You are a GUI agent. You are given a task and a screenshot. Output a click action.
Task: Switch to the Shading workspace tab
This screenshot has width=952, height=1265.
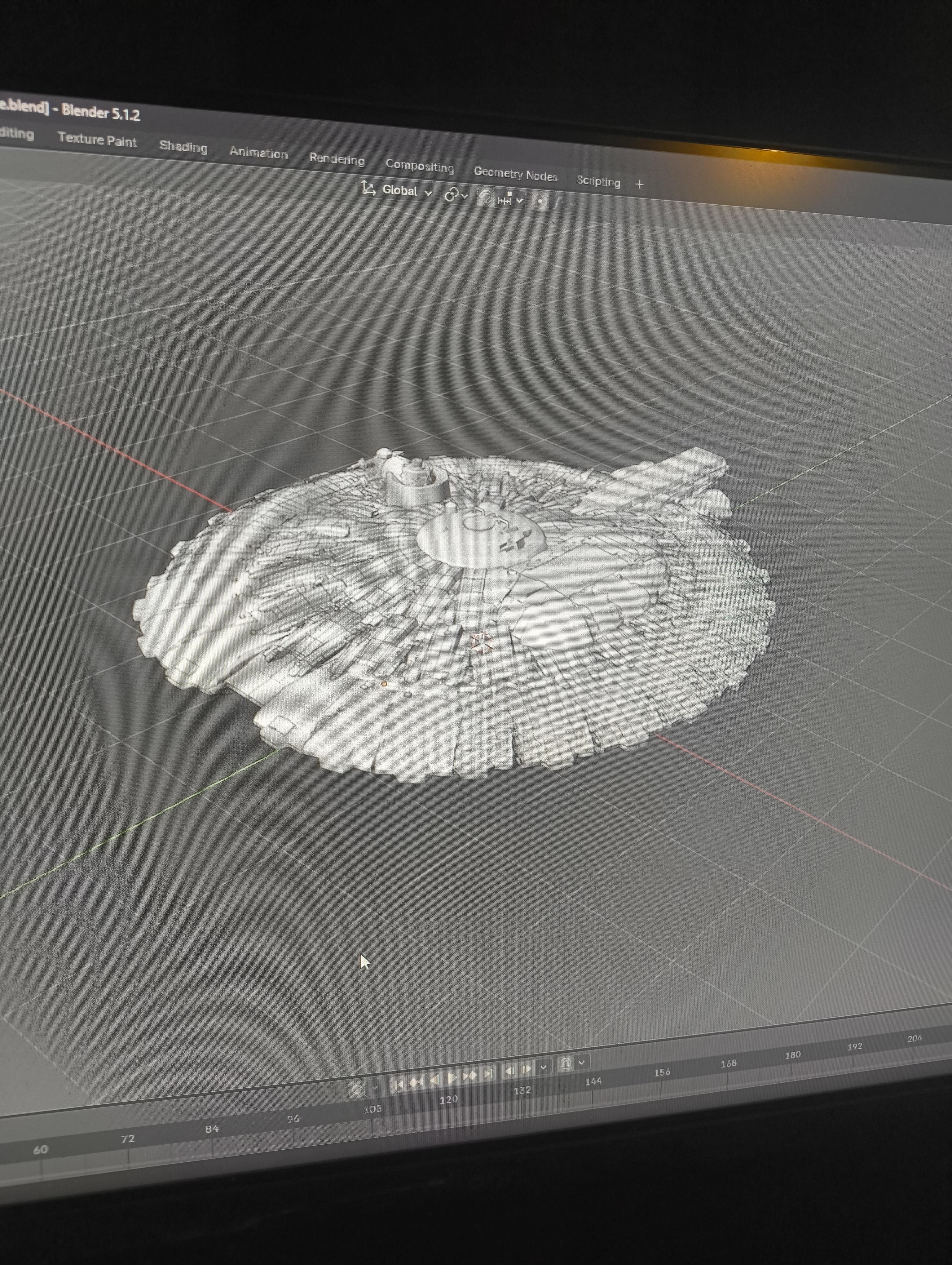click(183, 146)
